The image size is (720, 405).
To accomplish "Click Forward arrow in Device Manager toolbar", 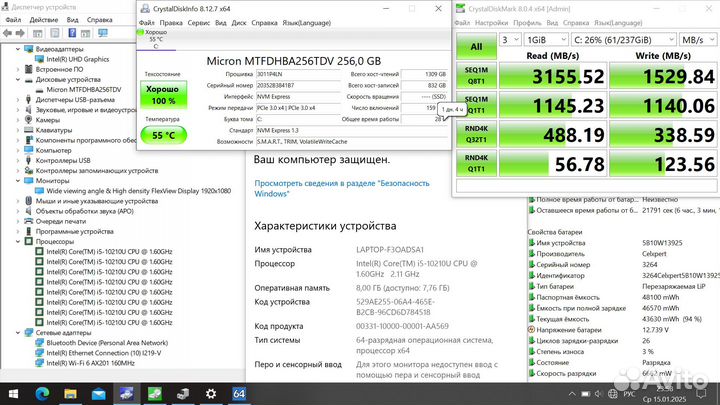I will [20, 33].
